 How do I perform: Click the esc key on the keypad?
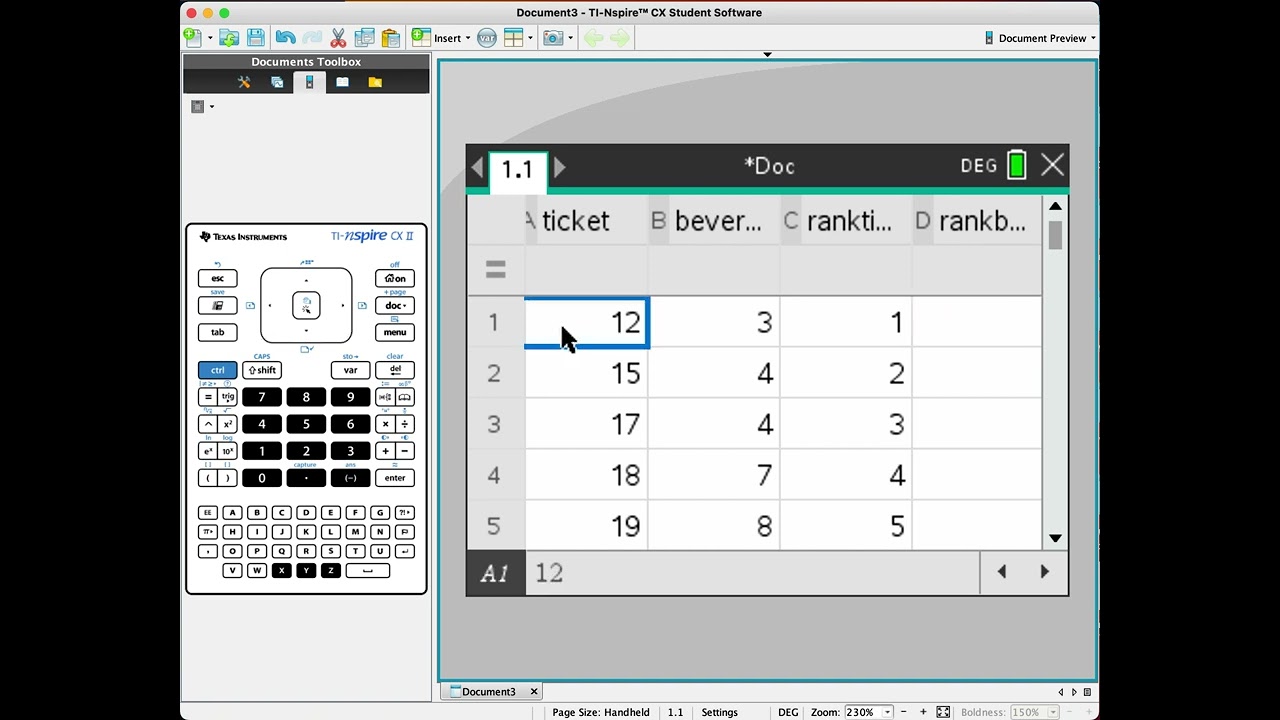217,278
